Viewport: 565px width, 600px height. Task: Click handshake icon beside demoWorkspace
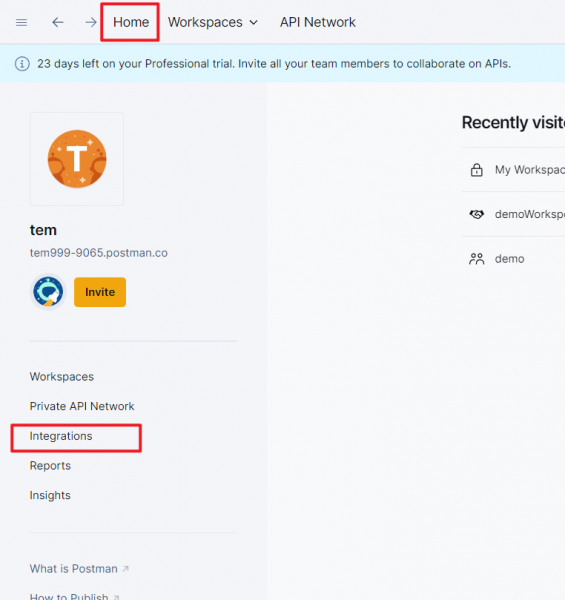click(x=477, y=214)
